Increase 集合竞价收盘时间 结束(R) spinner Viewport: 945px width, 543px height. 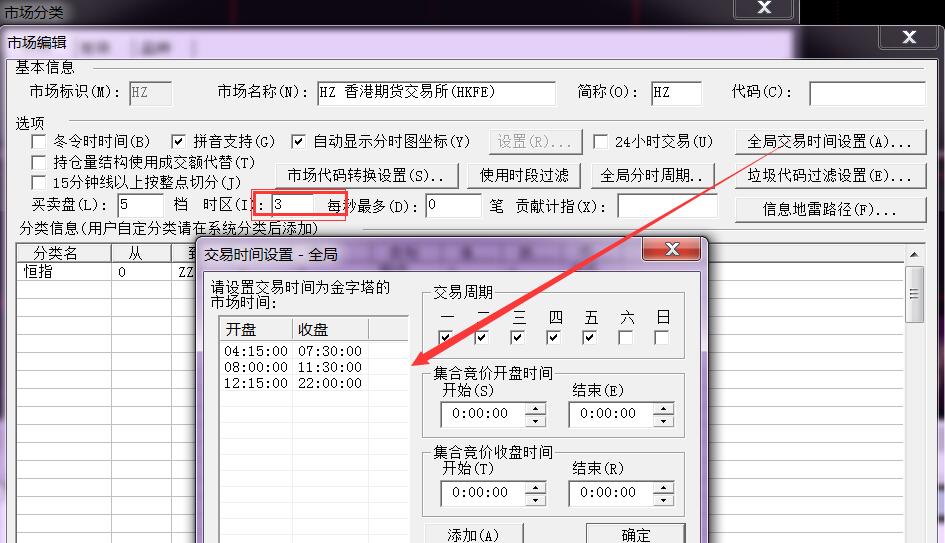click(x=663, y=487)
